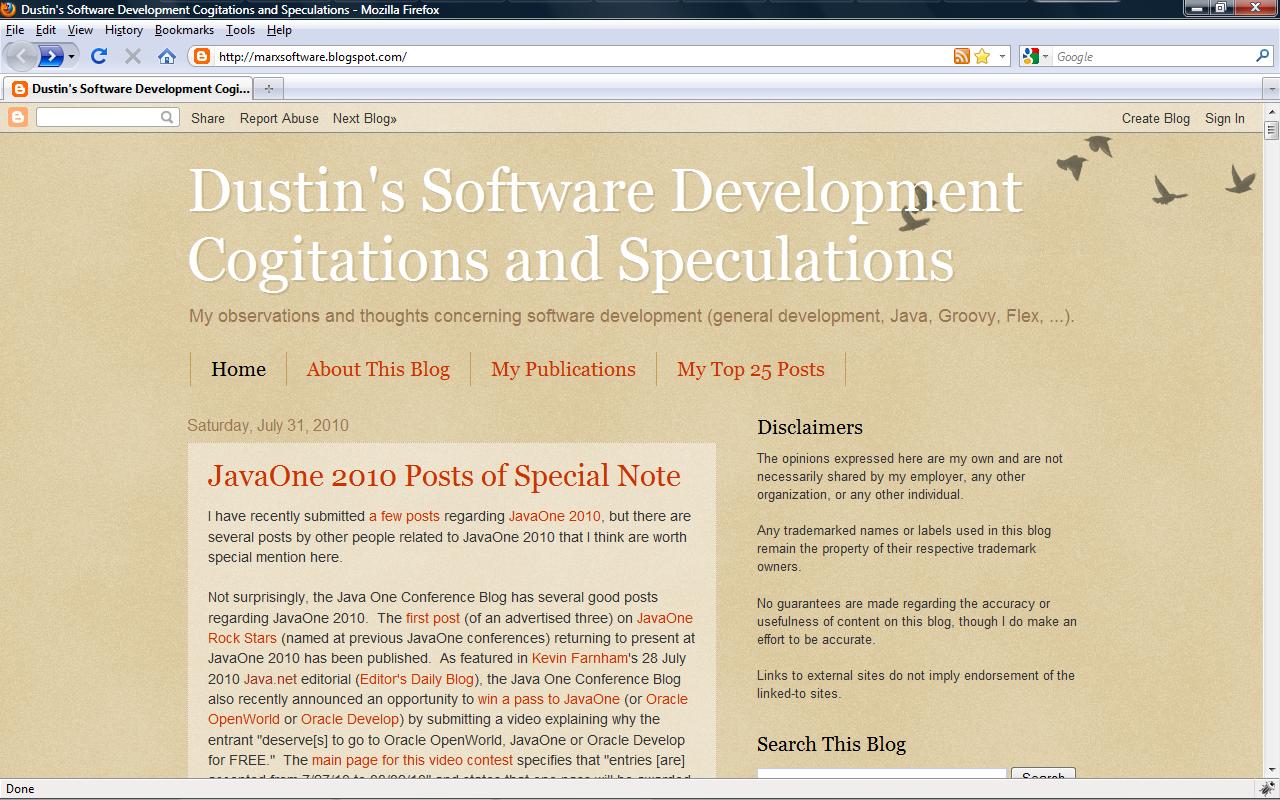This screenshot has height=800, width=1280.
Task: Click the Search This Blog heading
Action: (831, 744)
